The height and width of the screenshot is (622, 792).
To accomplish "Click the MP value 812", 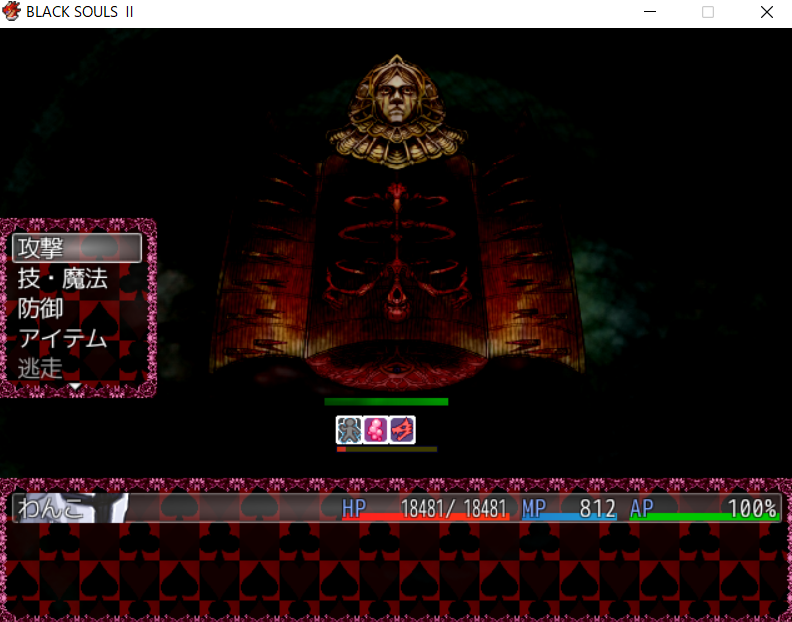I will [598, 508].
